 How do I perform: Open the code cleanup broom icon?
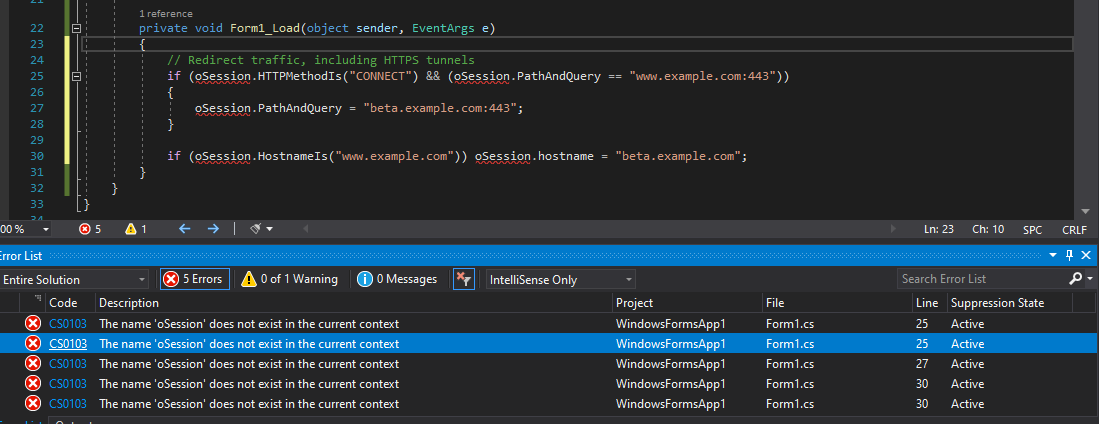tap(256, 229)
